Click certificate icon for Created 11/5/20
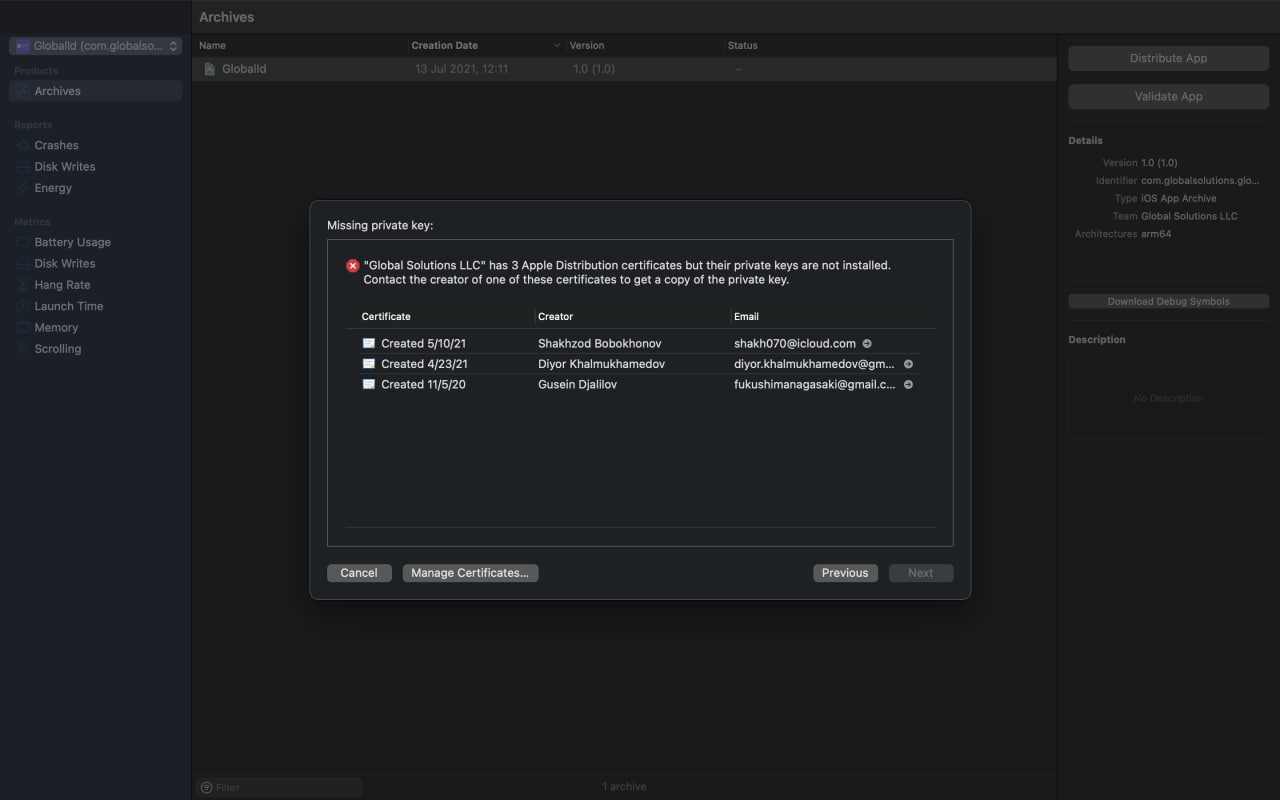Screen dimensions: 1280x800 tap(369, 384)
